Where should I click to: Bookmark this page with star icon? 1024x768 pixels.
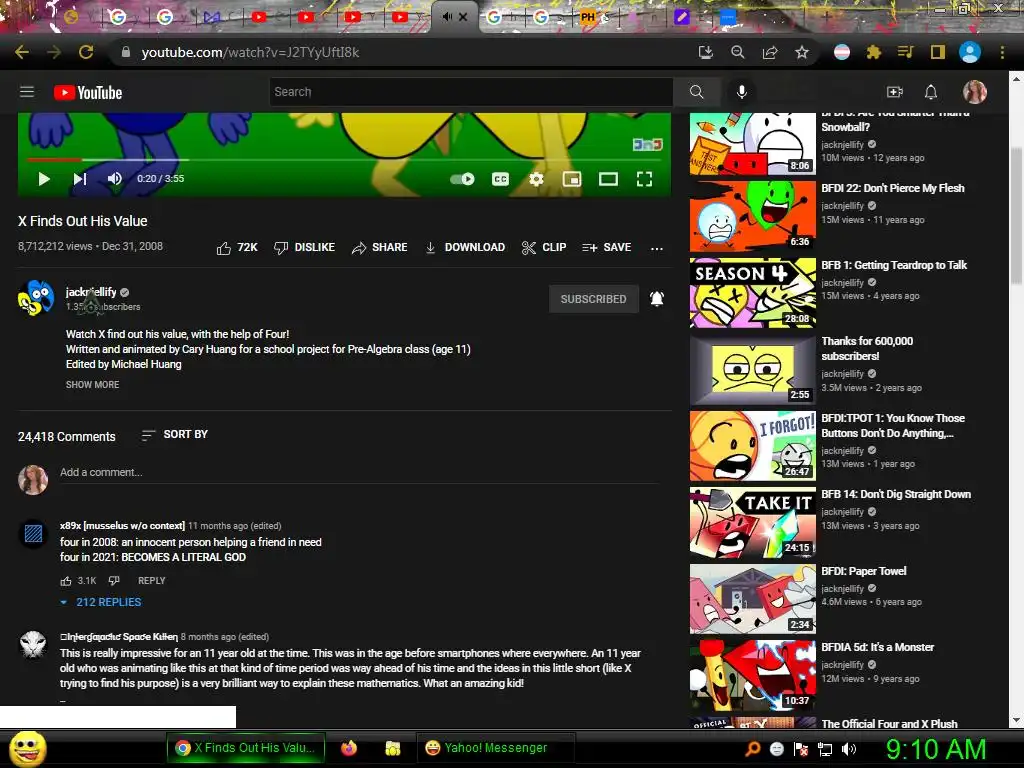click(802, 52)
